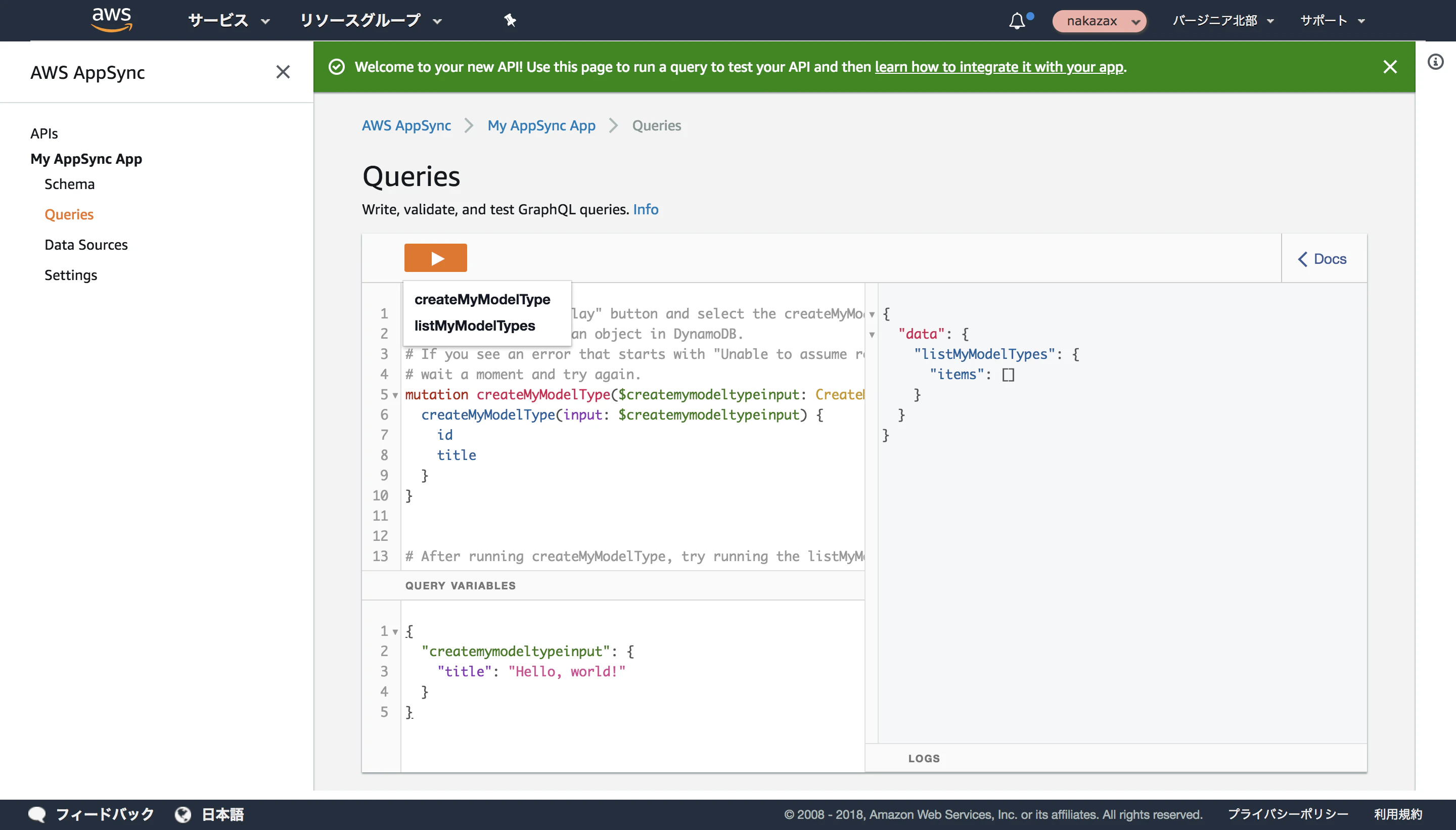
Task: Follow the AWS AppSync breadcrumb link
Action: (x=406, y=125)
